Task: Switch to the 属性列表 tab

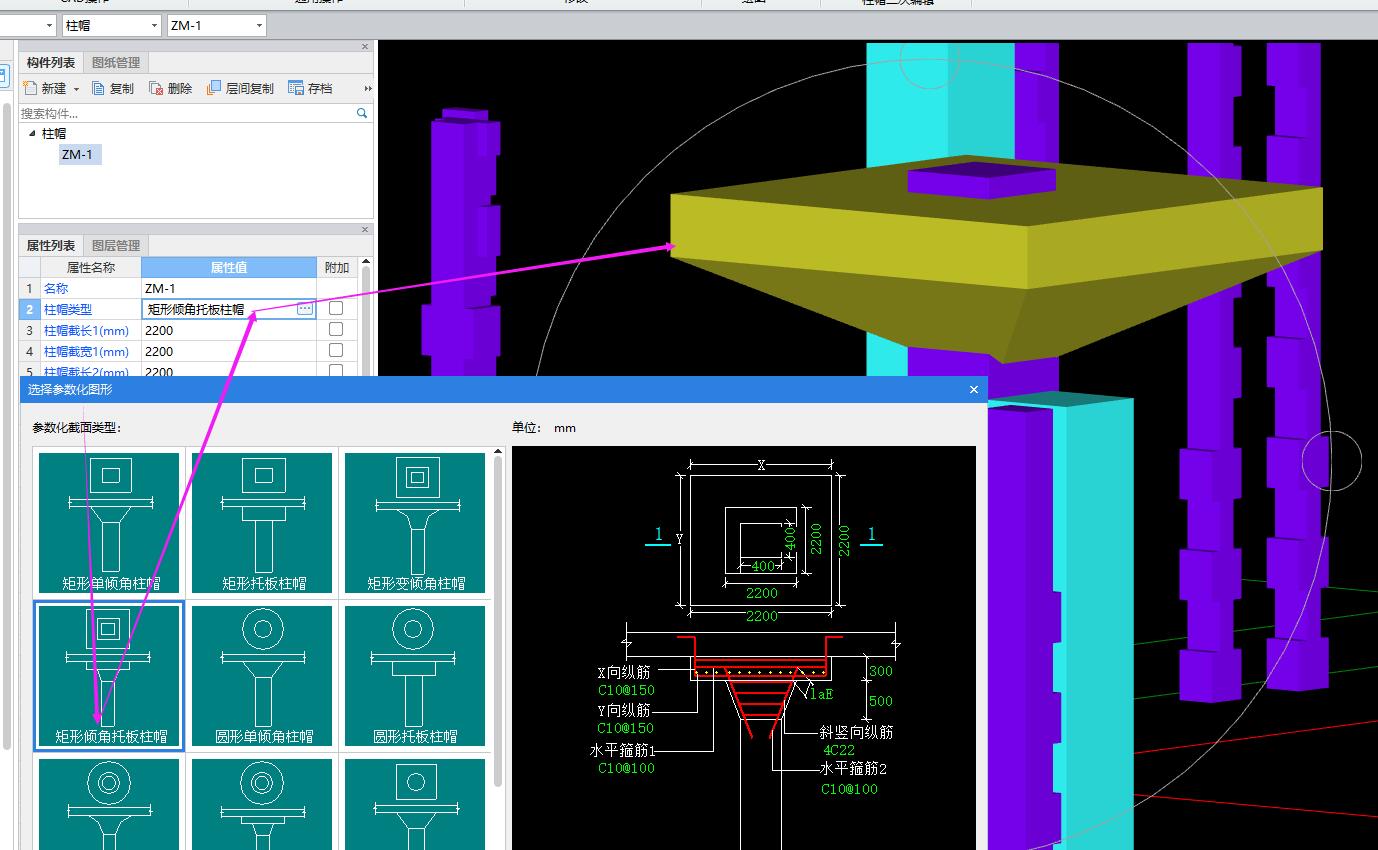Action: pos(51,245)
